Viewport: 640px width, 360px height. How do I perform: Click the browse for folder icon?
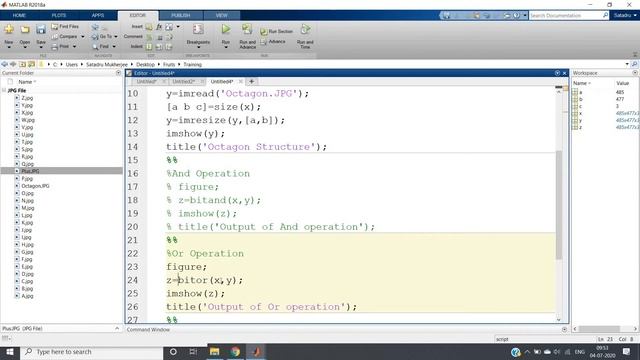31,64
